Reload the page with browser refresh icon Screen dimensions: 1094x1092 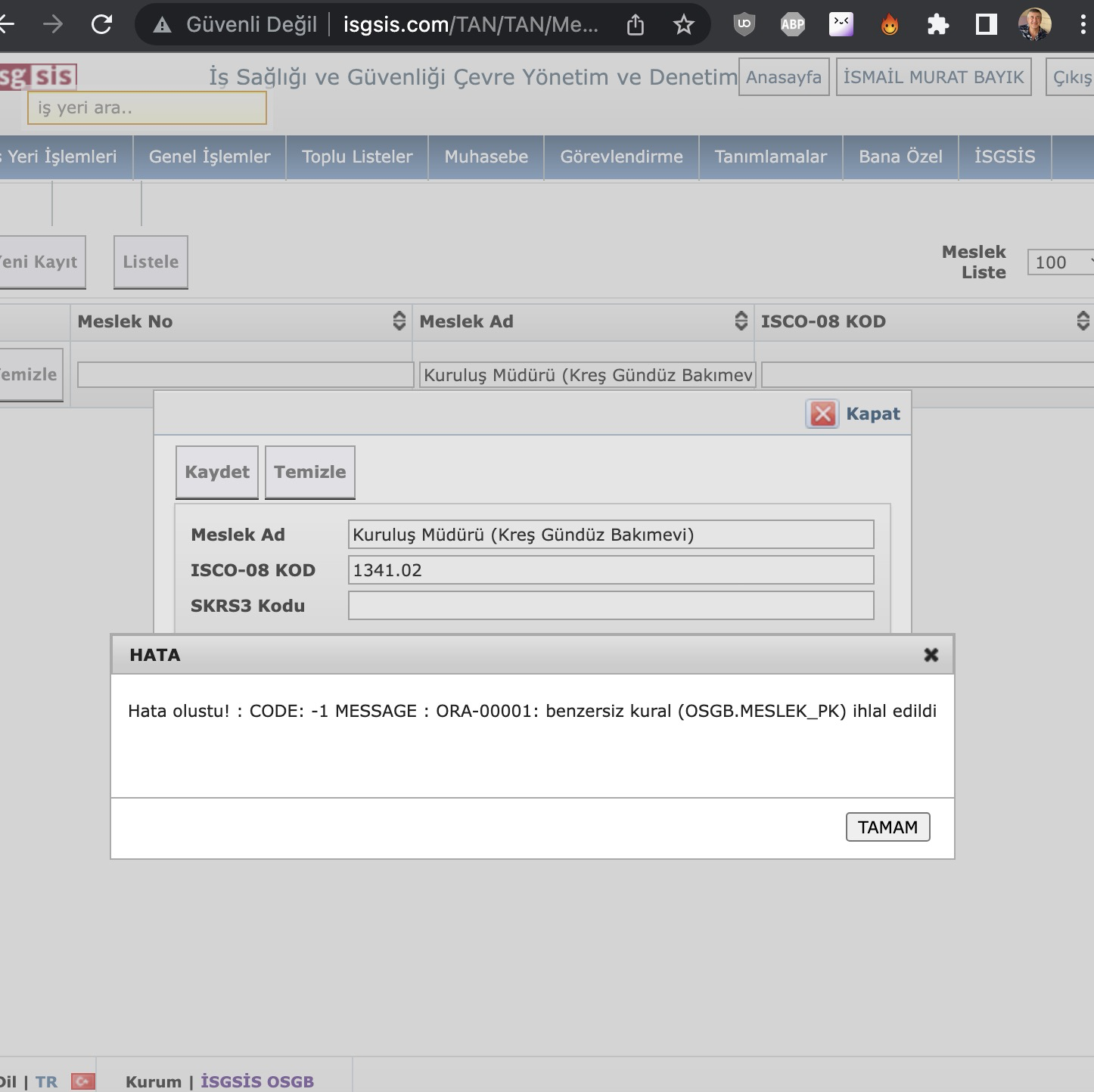coord(101,25)
